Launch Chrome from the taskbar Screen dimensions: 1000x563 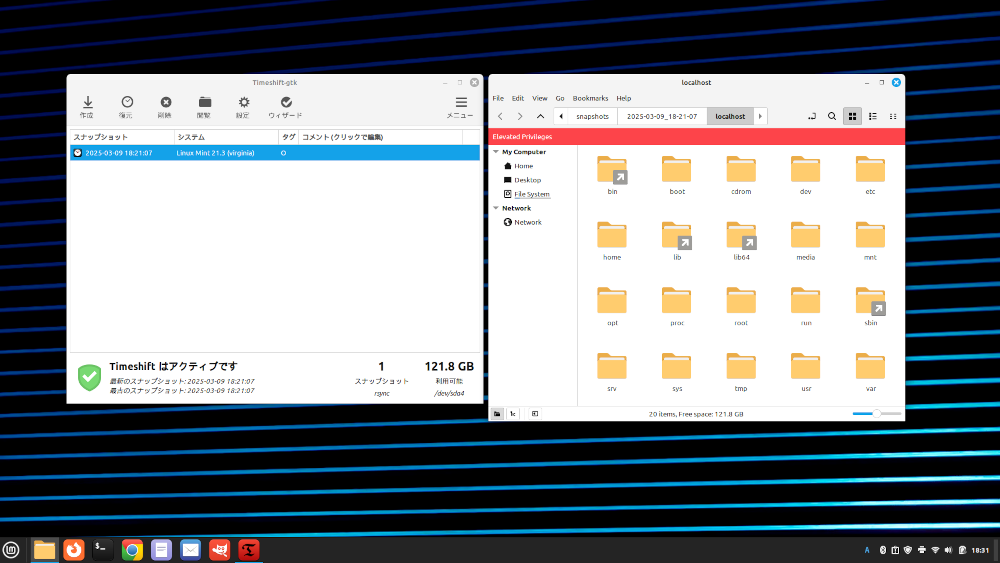point(132,550)
